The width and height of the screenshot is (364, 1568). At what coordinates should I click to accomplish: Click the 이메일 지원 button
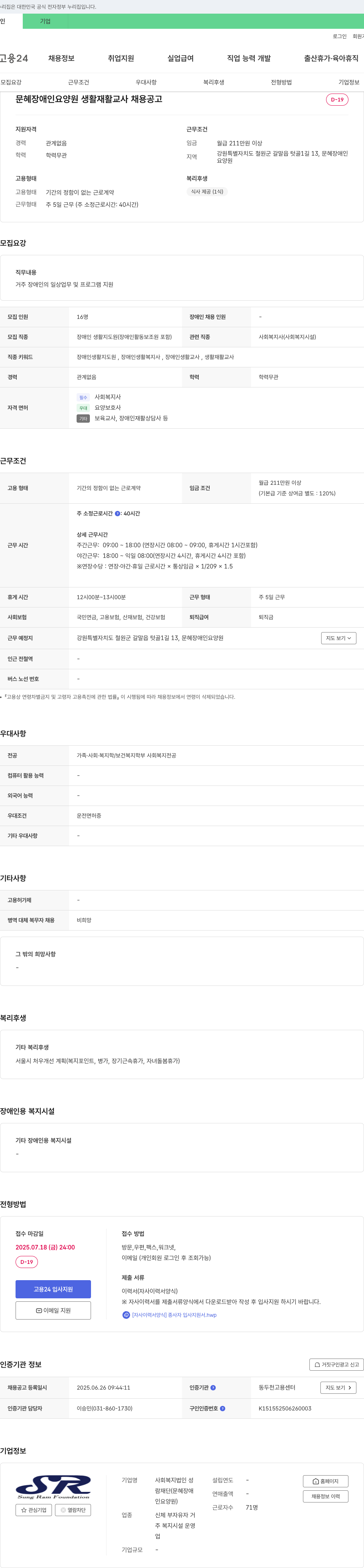(x=53, y=1310)
